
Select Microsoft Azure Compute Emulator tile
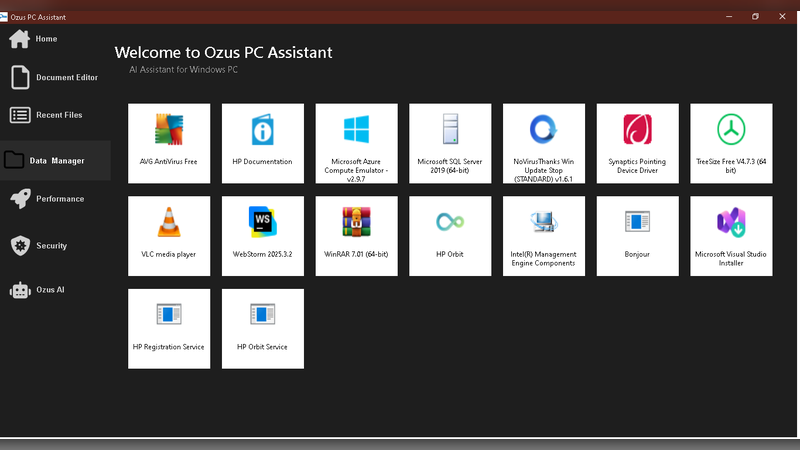point(356,142)
